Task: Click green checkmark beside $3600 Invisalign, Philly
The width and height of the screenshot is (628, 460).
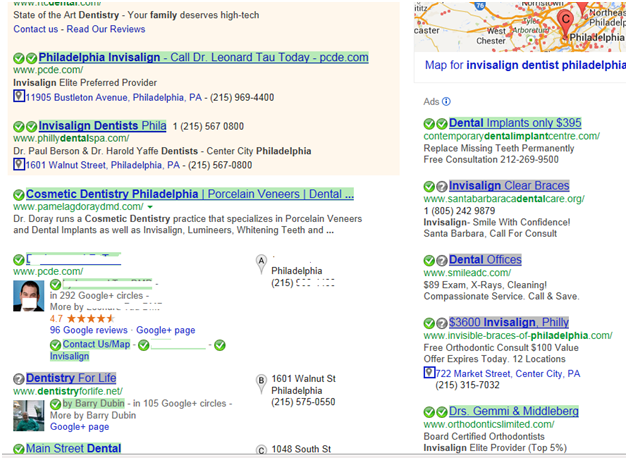Action: (x=429, y=323)
